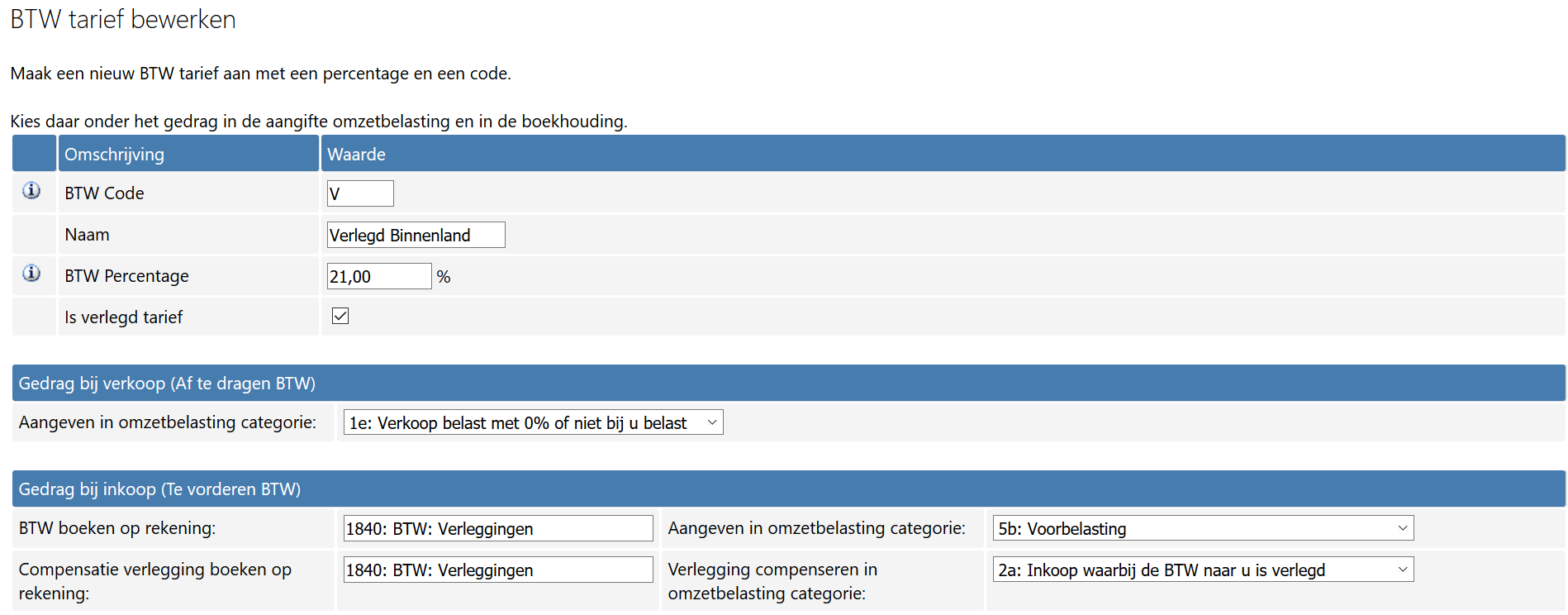Click the Naam field with 'Verlegd Binnenland'
1568x615 pixels.
tap(416, 235)
